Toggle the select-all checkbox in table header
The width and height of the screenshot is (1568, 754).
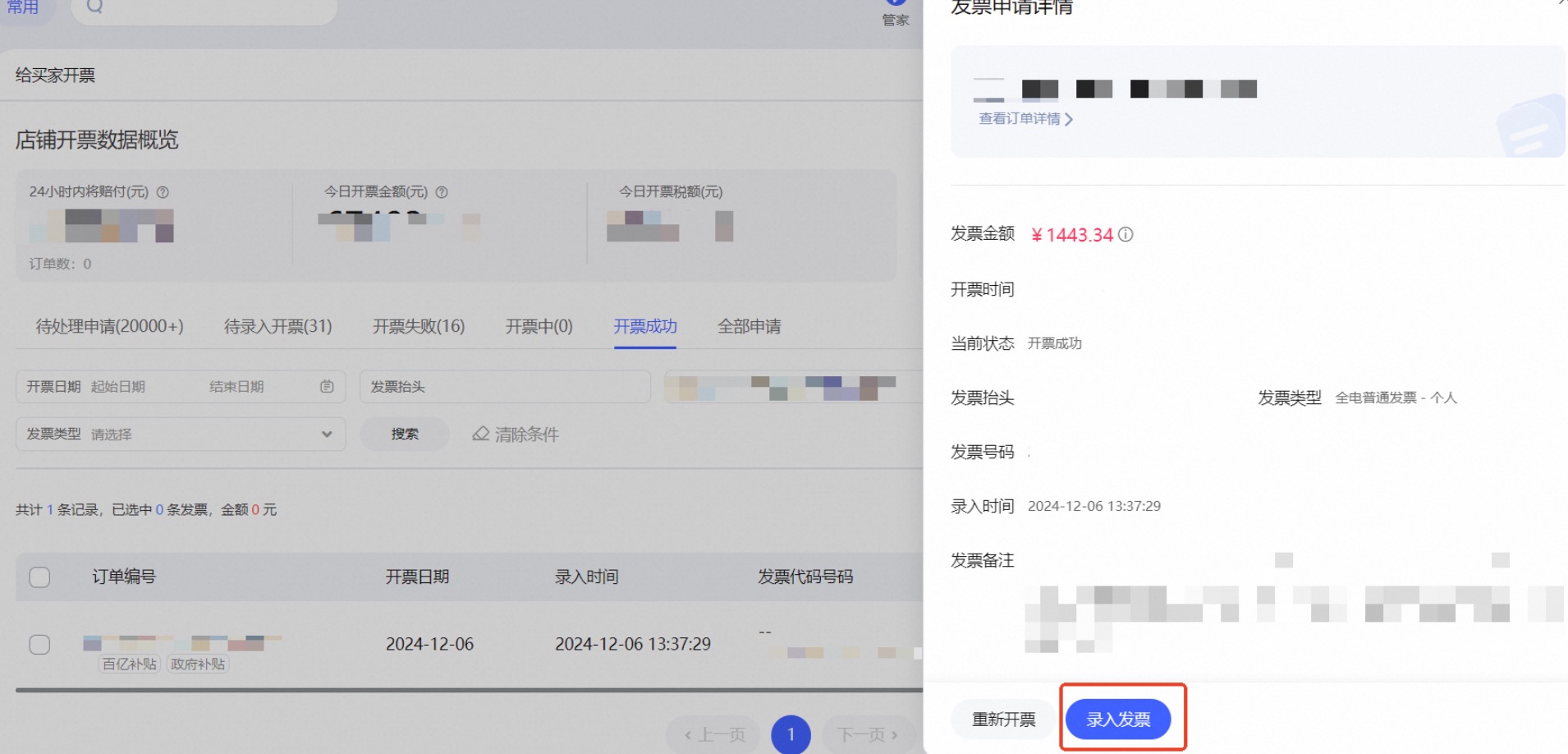[x=39, y=577]
